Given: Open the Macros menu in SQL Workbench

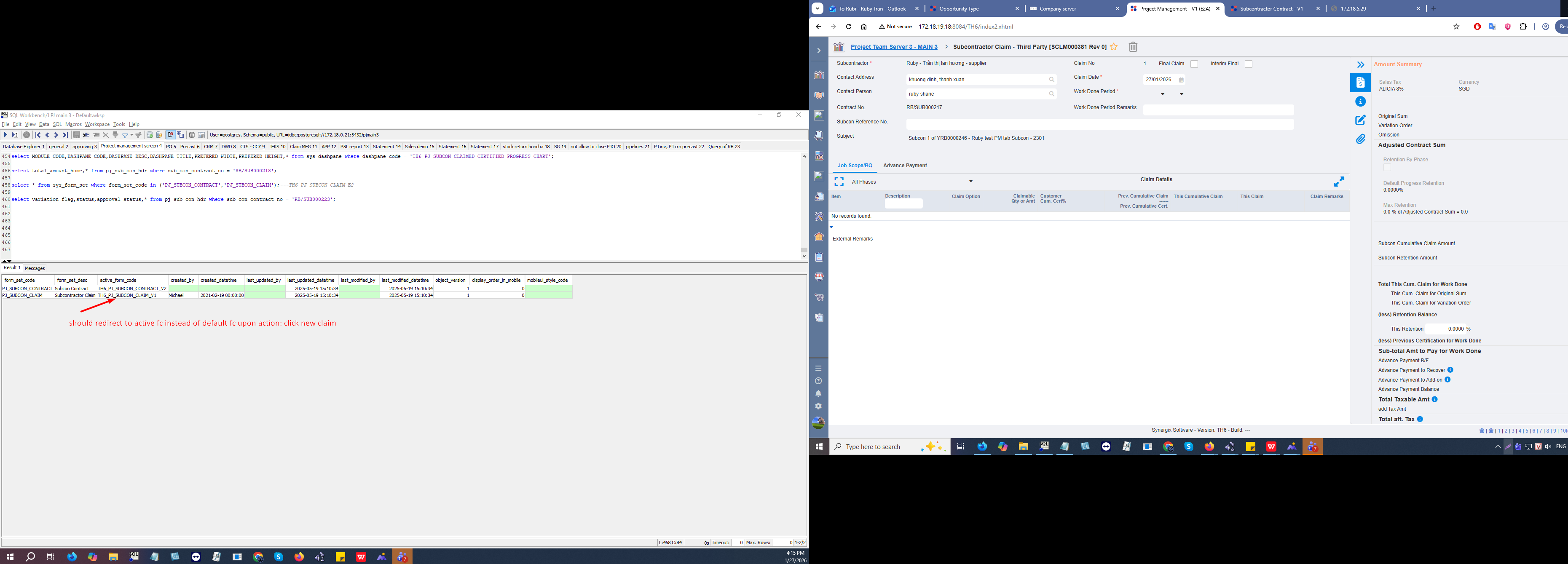Looking at the screenshot, I should pos(73,124).
